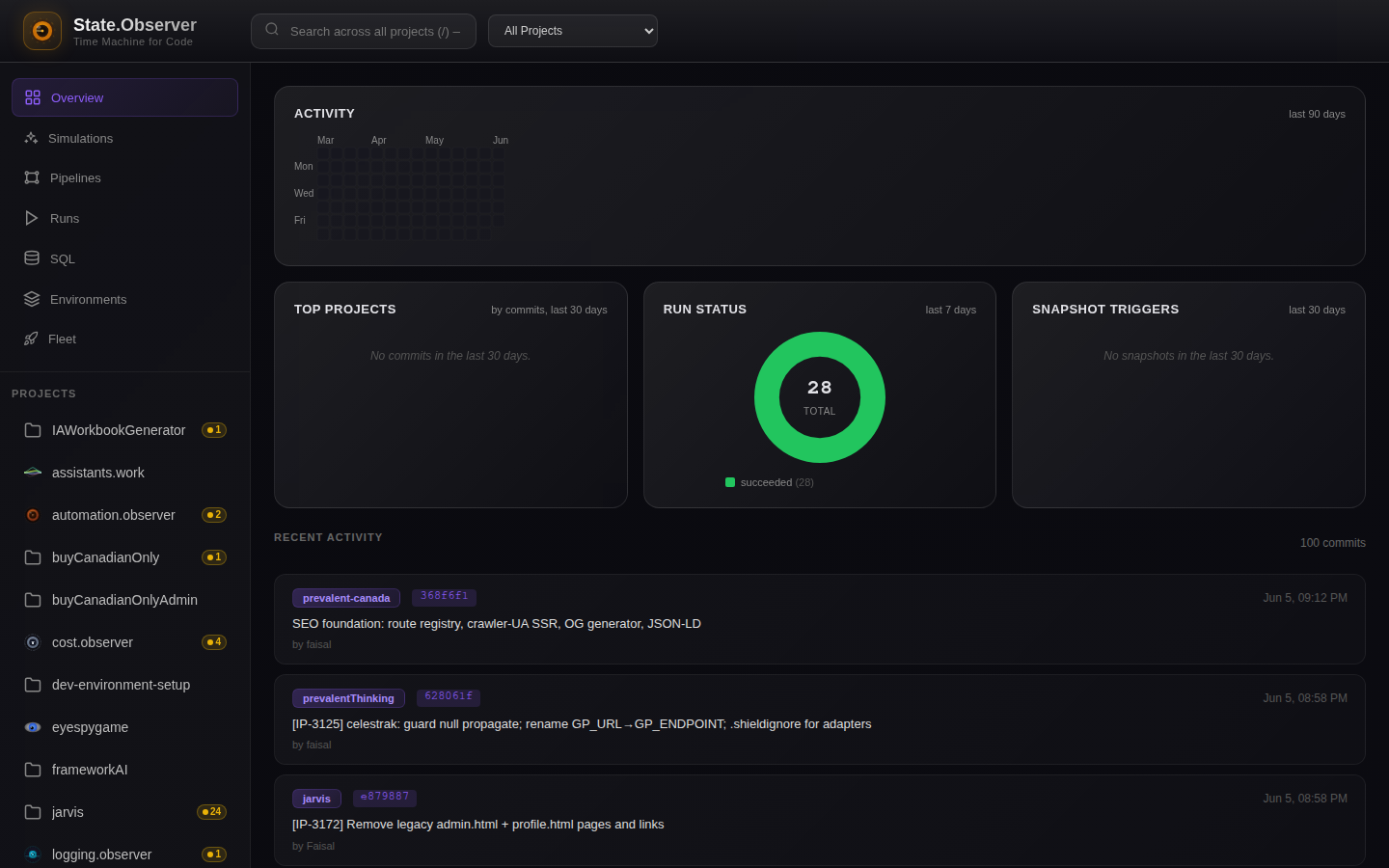Click the jarvis badge showing 24
This screenshot has width=1389, height=868.
coord(211,812)
